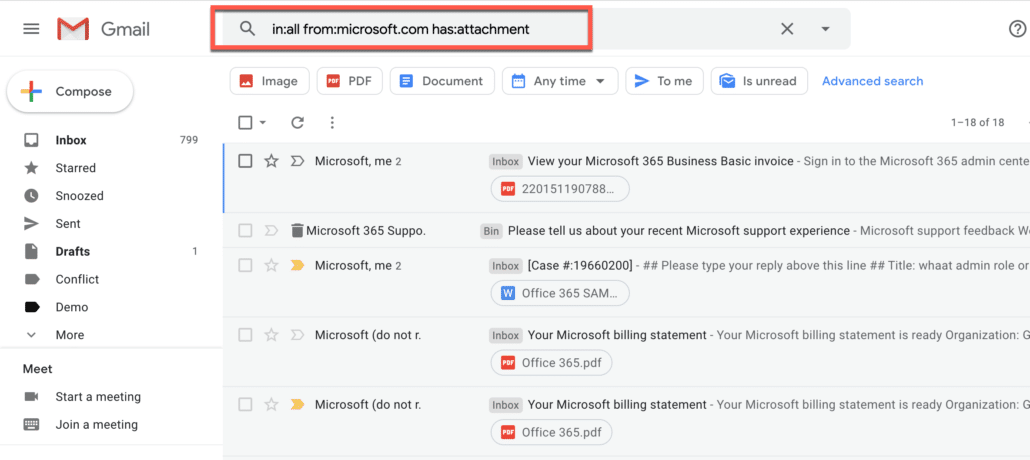Filter results by Document chip
The height and width of the screenshot is (460, 1030).
[441, 81]
